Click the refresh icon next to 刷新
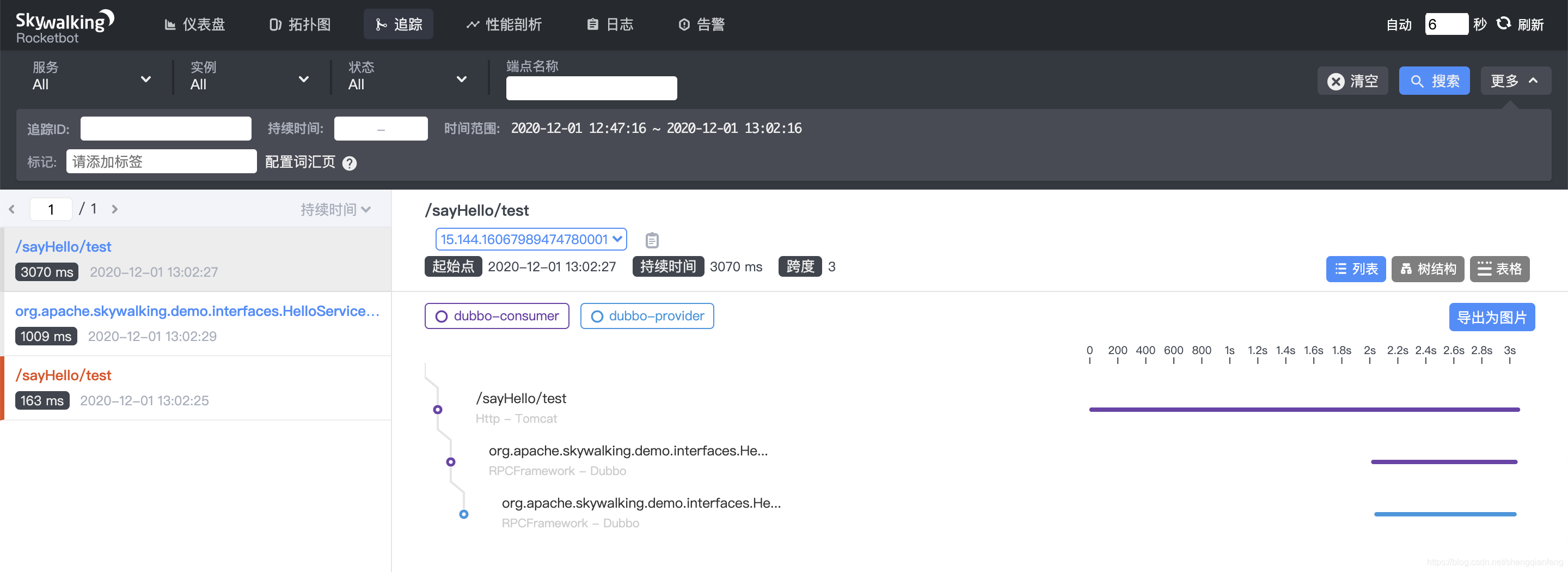This screenshot has width=1568, height=572. (1503, 24)
